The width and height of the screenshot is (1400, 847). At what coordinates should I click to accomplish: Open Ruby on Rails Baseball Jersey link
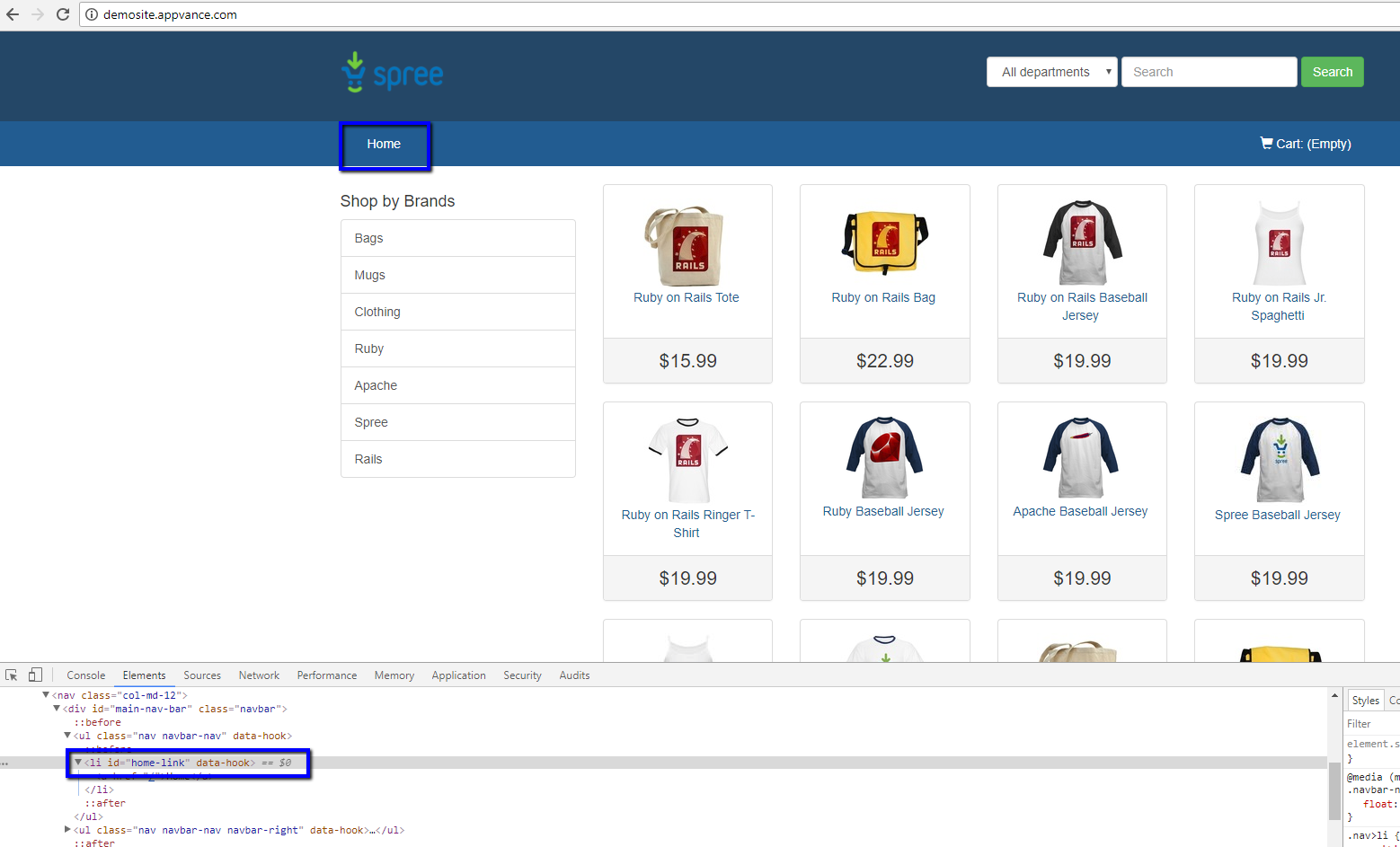1082,306
